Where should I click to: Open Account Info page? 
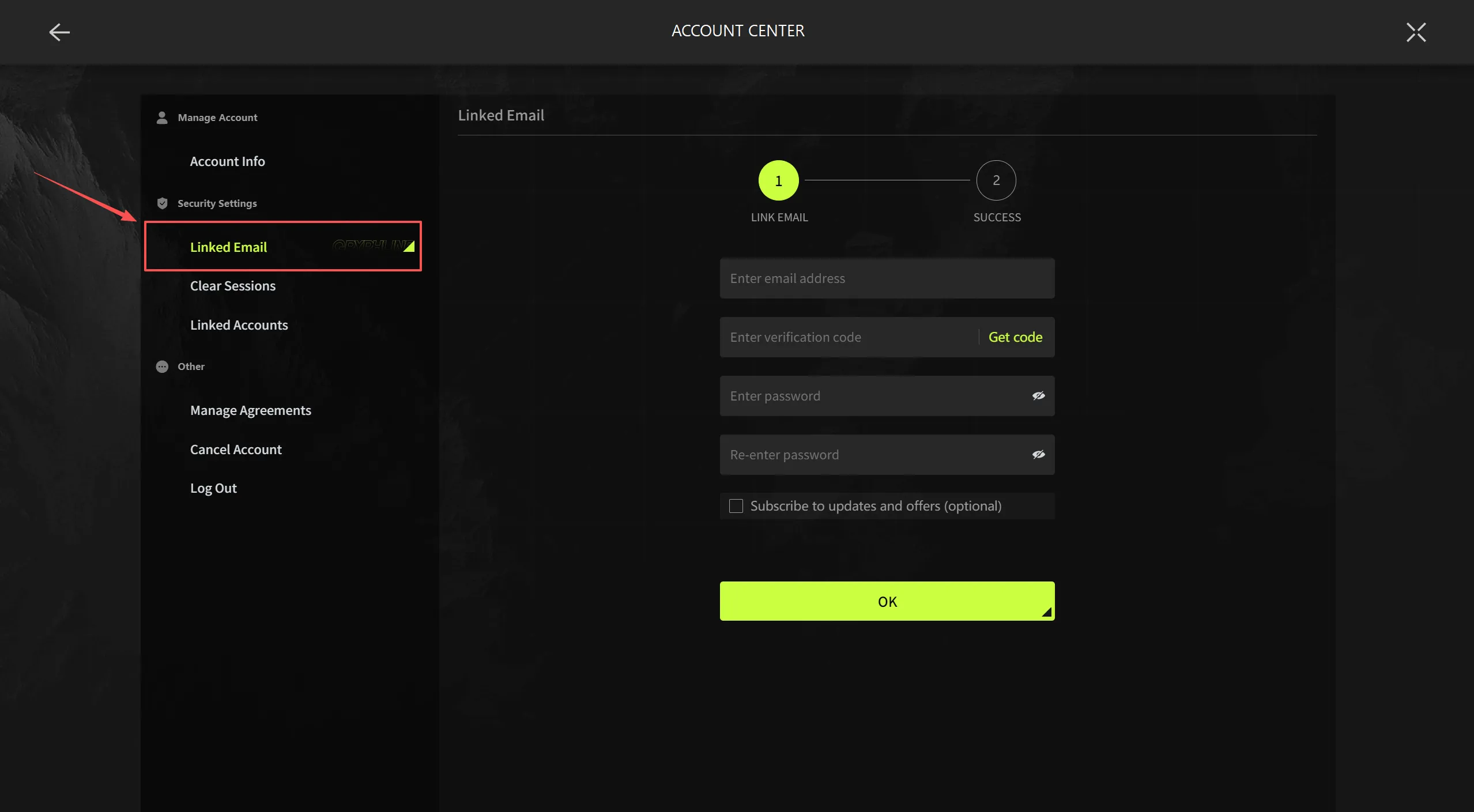pos(227,161)
